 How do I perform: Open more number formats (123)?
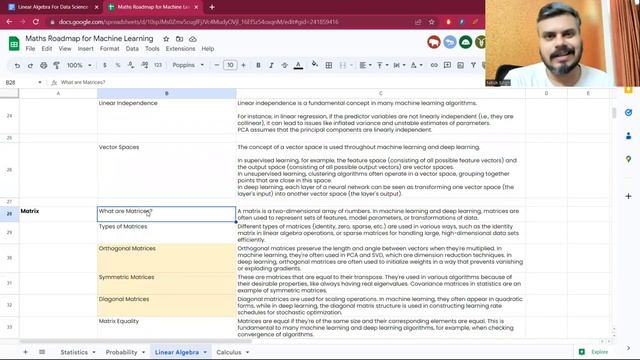click(x=158, y=65)
